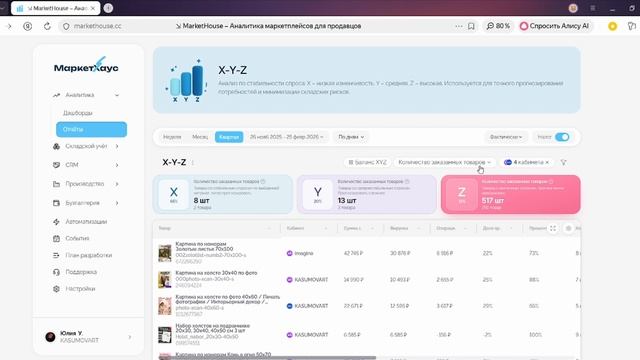Remove the 4 кабинета filter with x
The width and height of the screenshot is (640, 360).
tap(547, 162)
